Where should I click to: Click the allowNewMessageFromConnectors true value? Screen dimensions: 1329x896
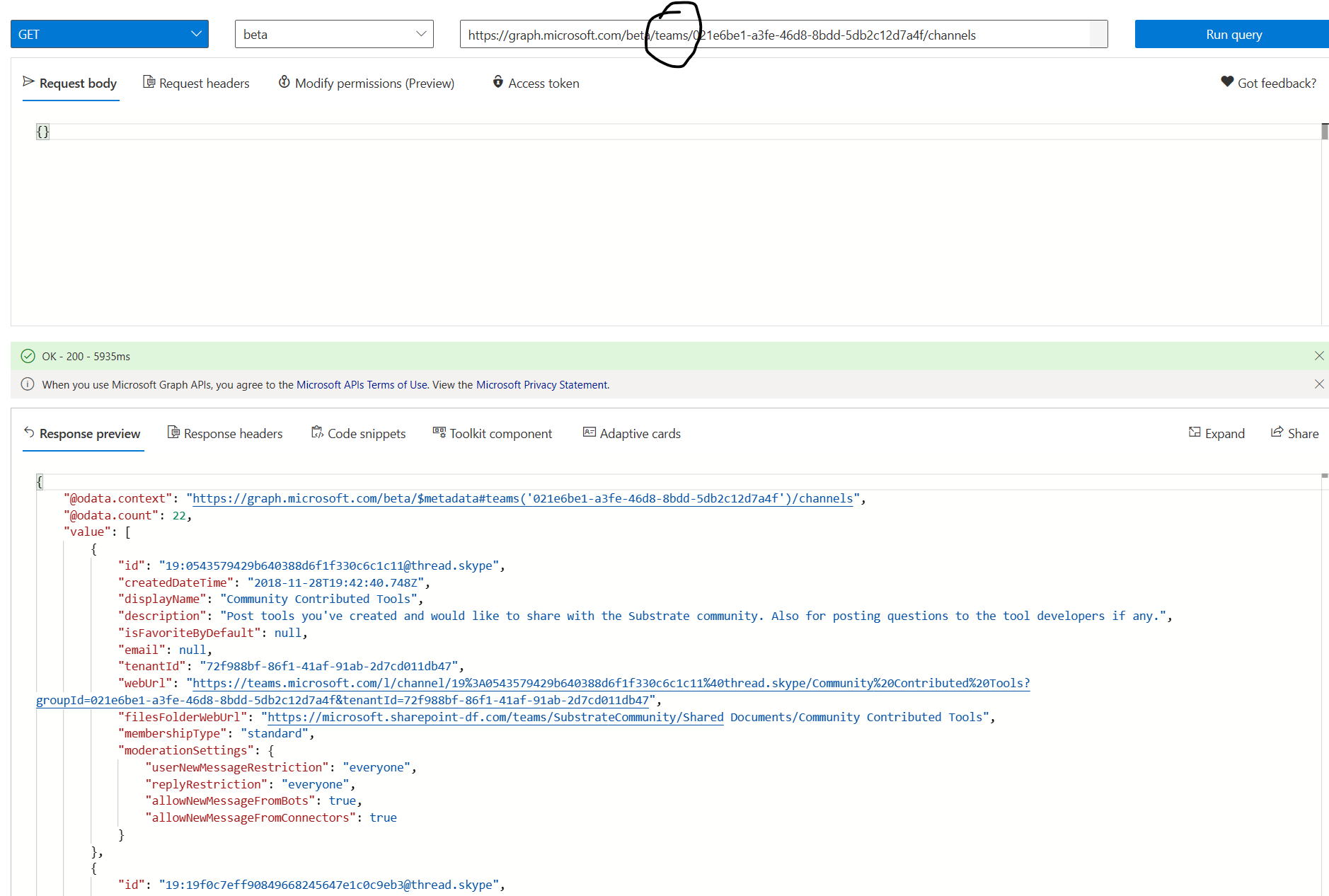[x=383, y=818]
